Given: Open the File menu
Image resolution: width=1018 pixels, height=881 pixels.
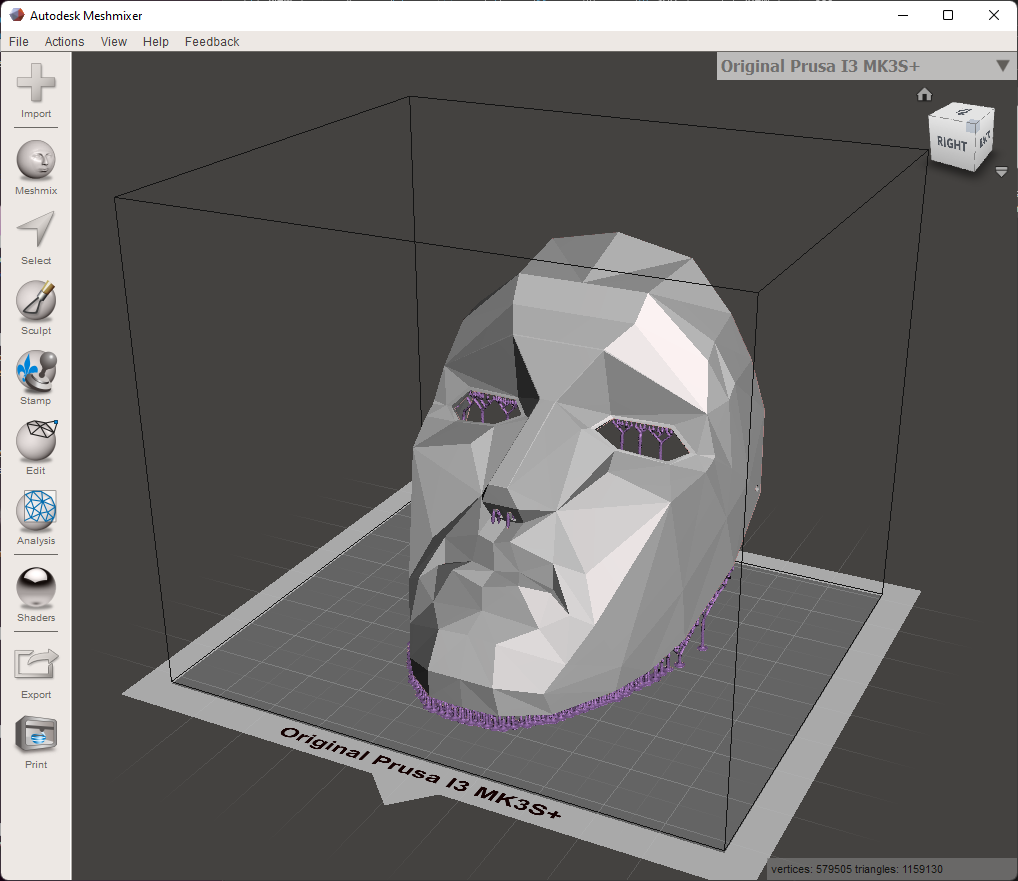Looking at the screenshot, I should [18, 41].
